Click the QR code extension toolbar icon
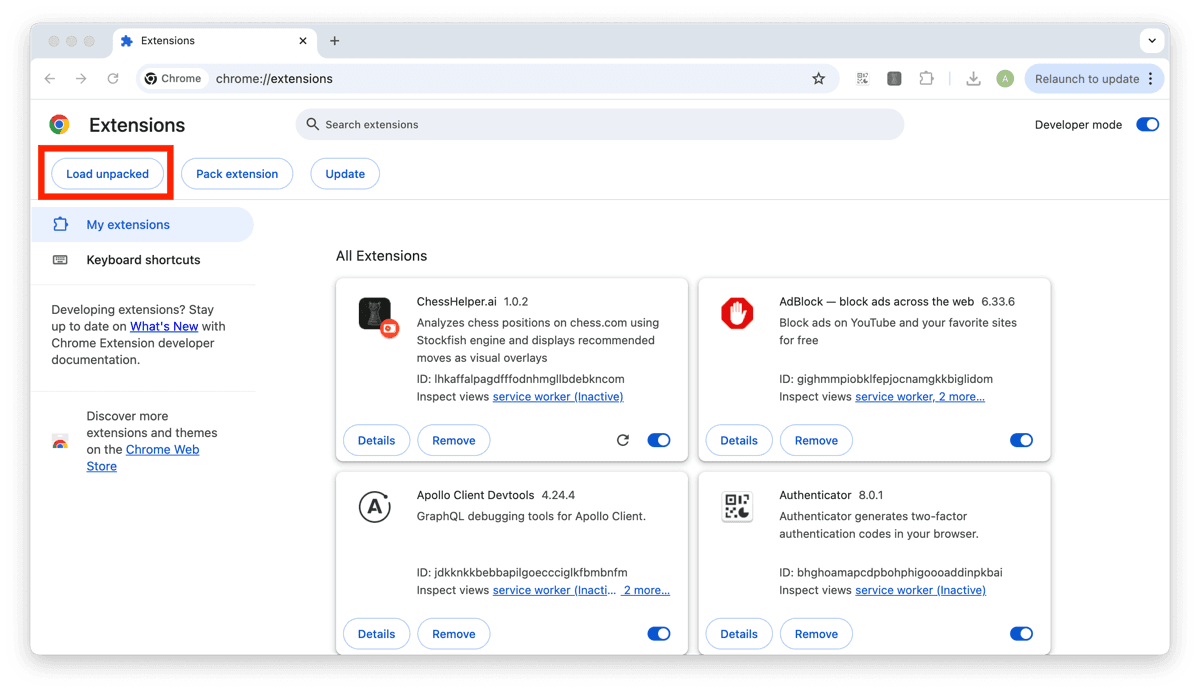 pos(862,79)
